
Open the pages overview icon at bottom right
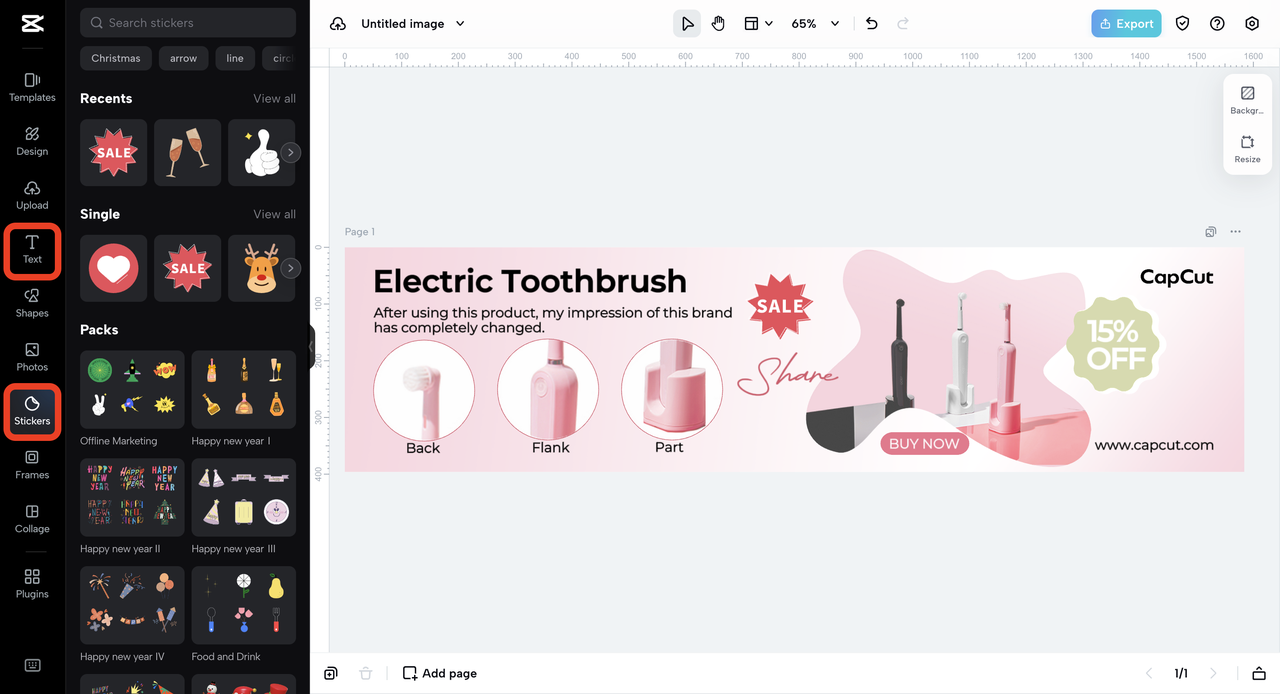[1259, 674]
